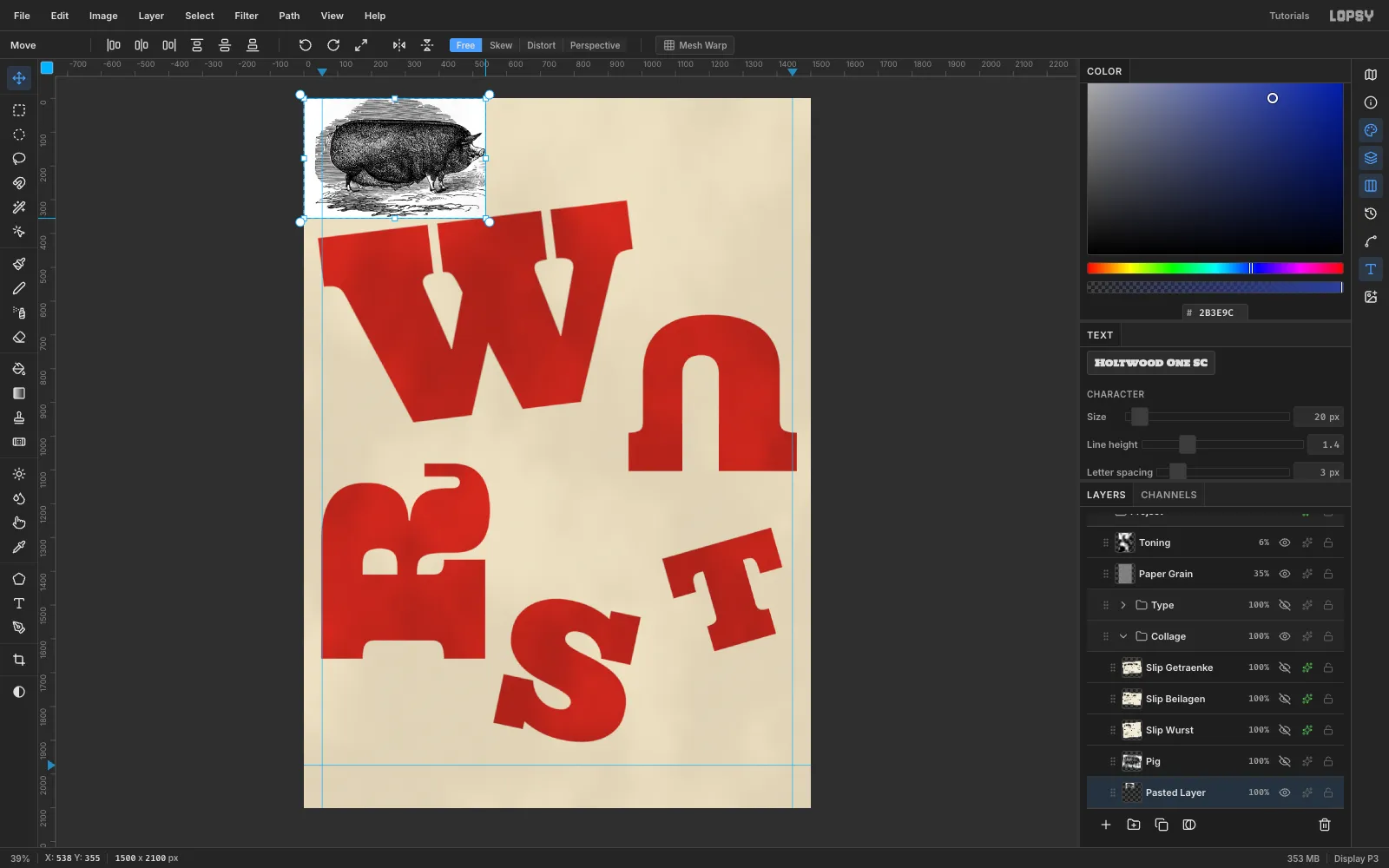Choose the paint bucket fill tool
This screenshot has width=1389, height=868.
(19, 369)
